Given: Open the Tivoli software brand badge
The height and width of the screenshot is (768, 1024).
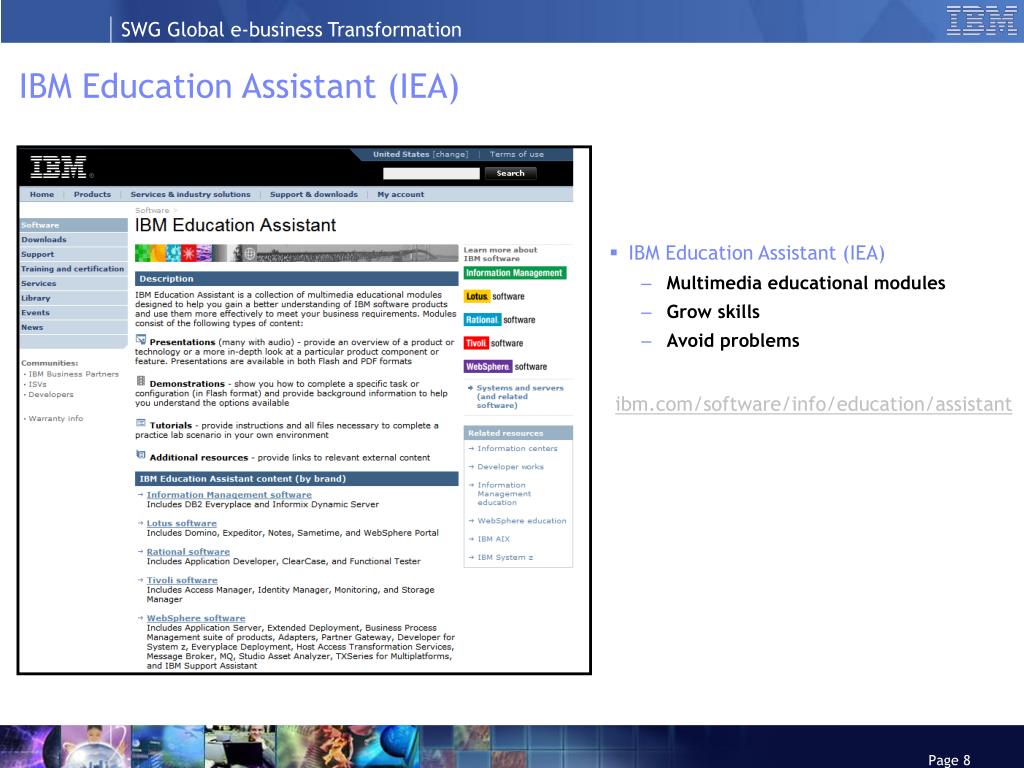Looking at the screenshot, I should click(494, 344).
